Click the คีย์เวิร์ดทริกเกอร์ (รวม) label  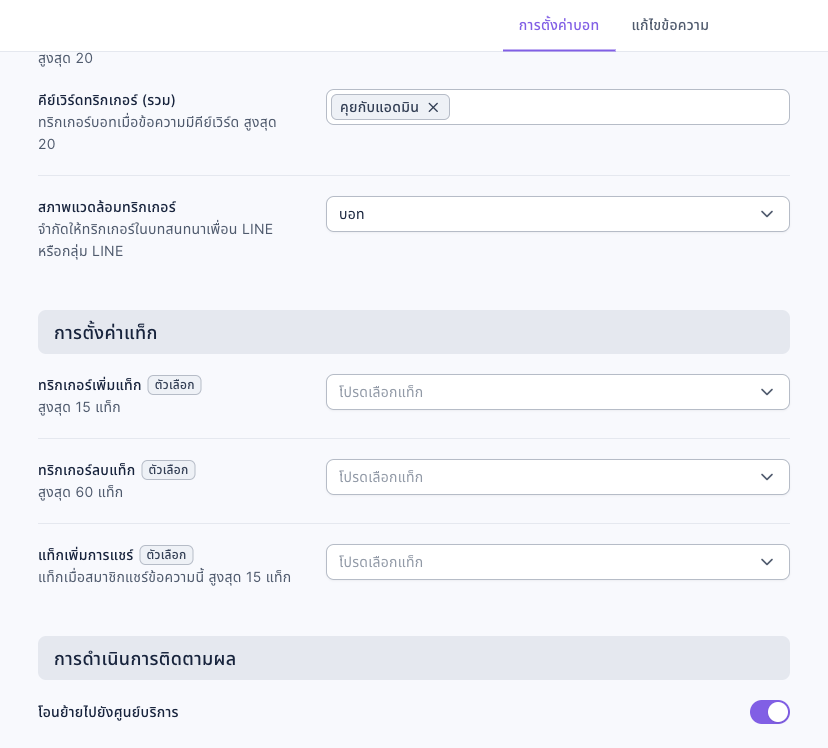click(x=107, y=100)
